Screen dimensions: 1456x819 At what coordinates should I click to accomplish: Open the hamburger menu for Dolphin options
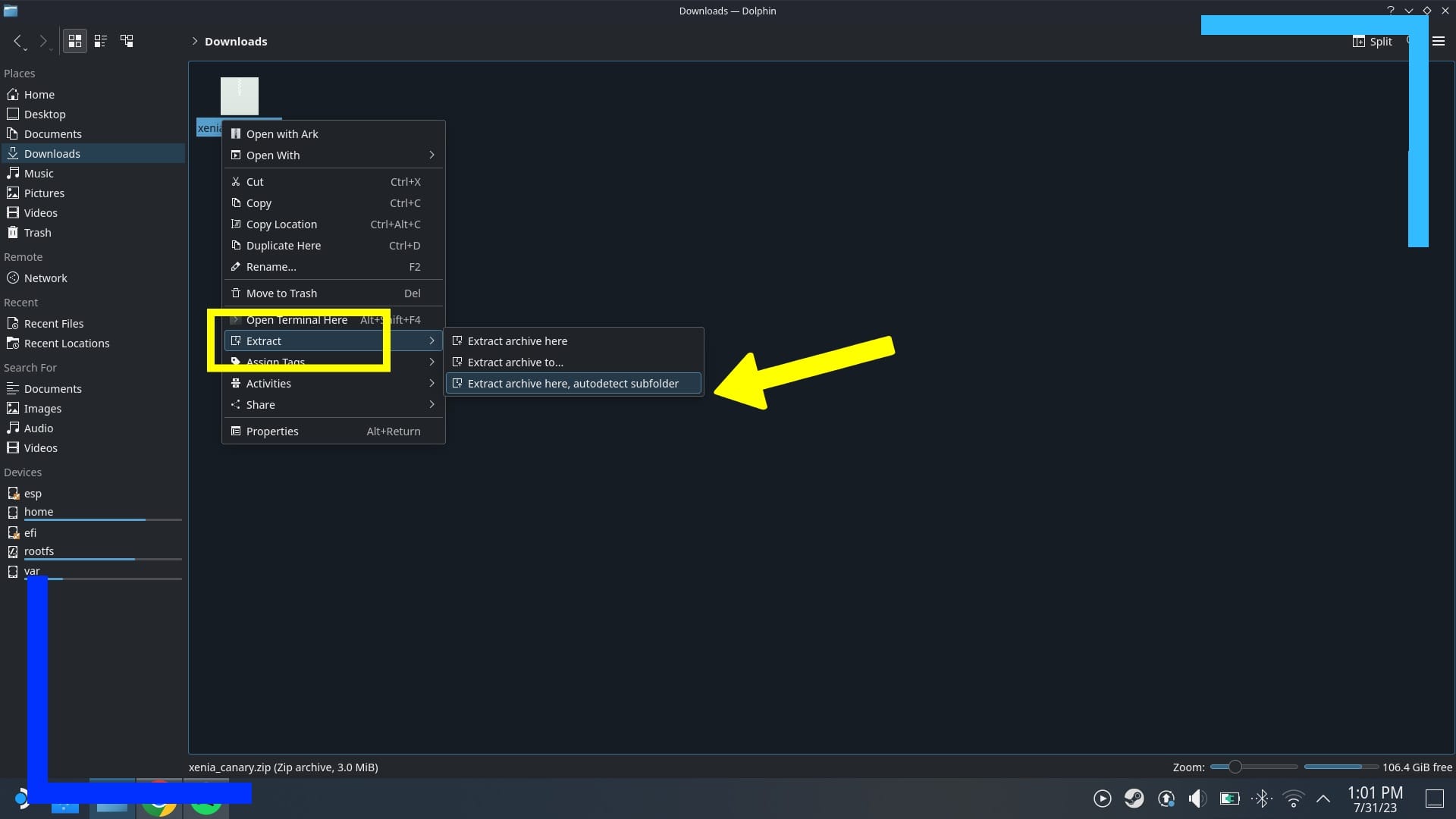click(1439, 42)
